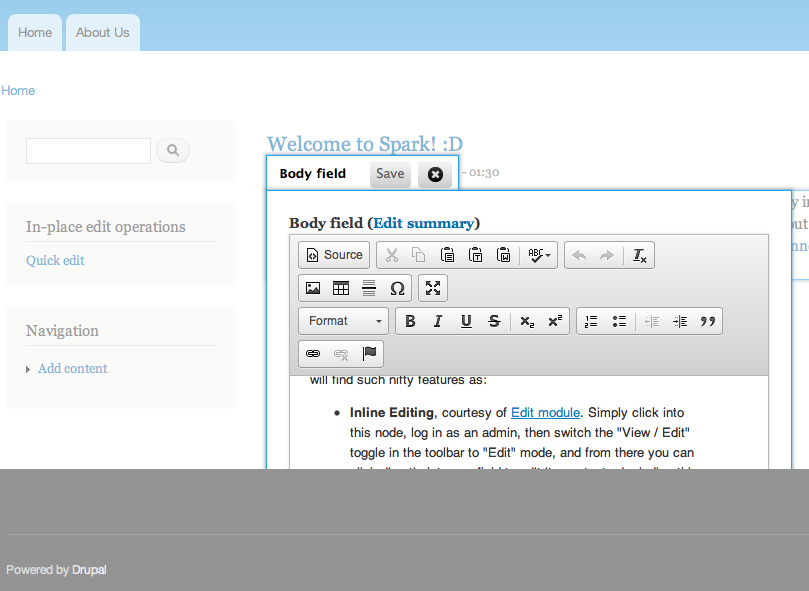
Task: Toggle numbered list
Action: click(x=591, y=321)
